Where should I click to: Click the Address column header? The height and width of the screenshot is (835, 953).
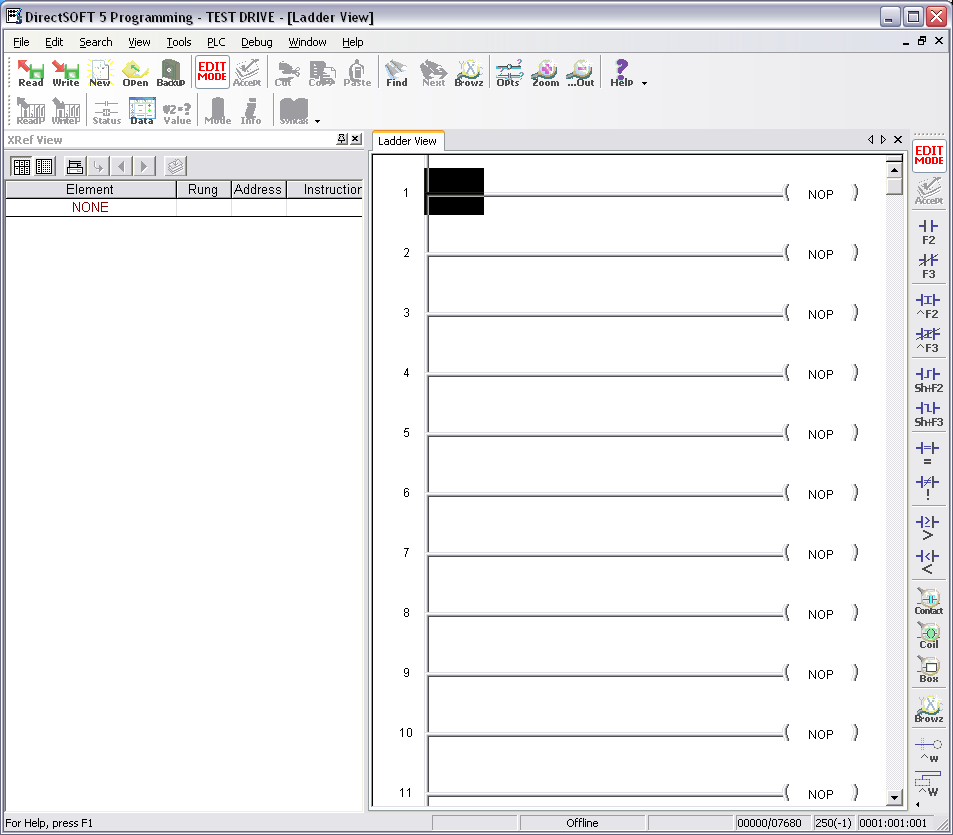(258, 190)
